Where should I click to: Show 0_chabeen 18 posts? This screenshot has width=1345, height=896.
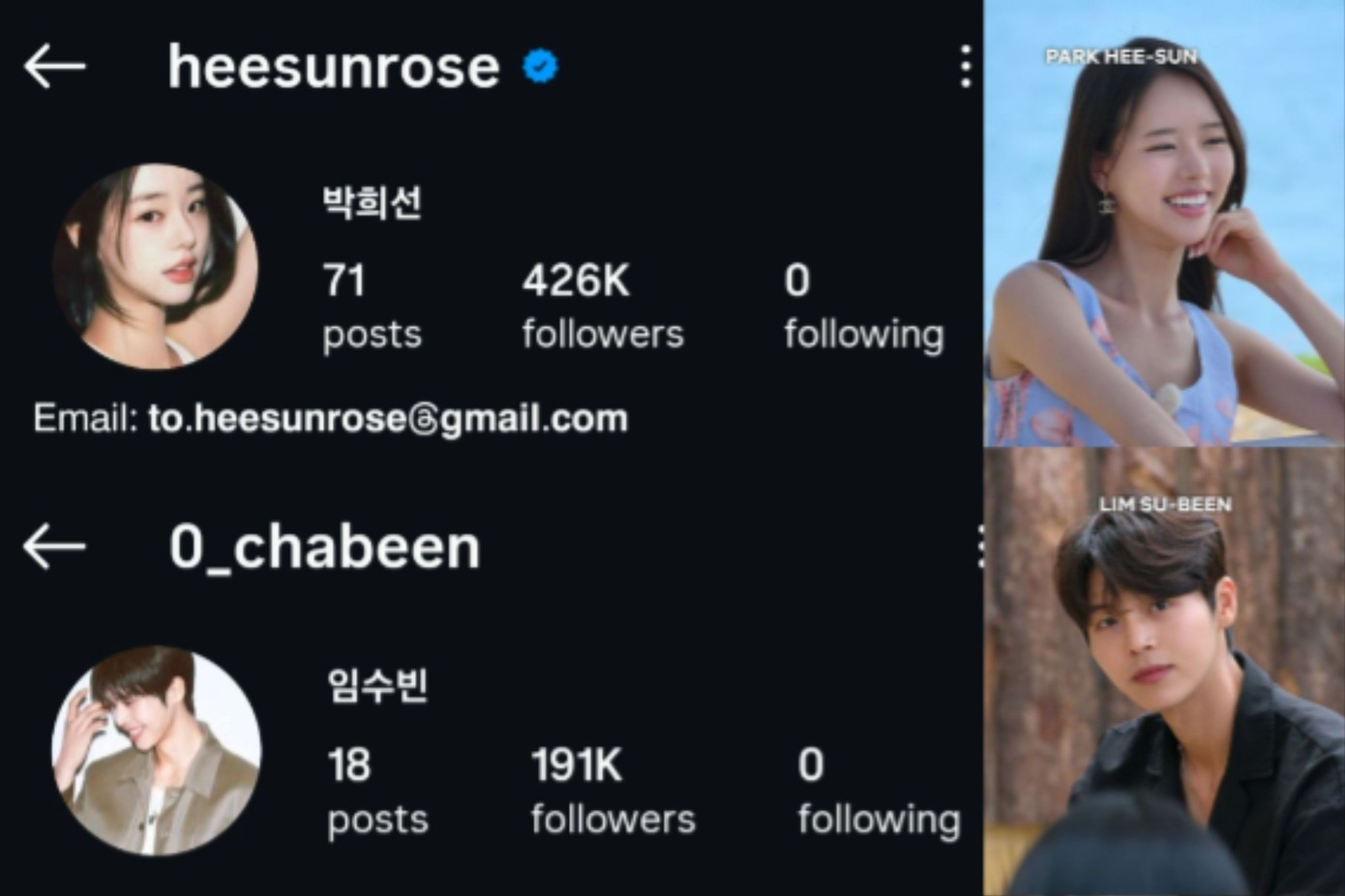[377, 791]
